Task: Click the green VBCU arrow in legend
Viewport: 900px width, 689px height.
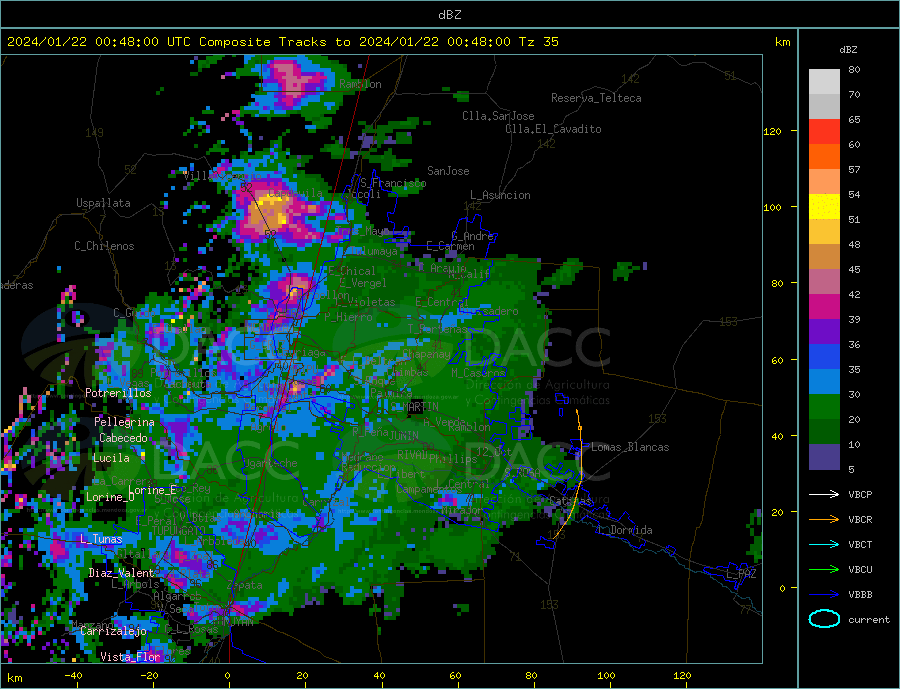Action: coord(824,570)
